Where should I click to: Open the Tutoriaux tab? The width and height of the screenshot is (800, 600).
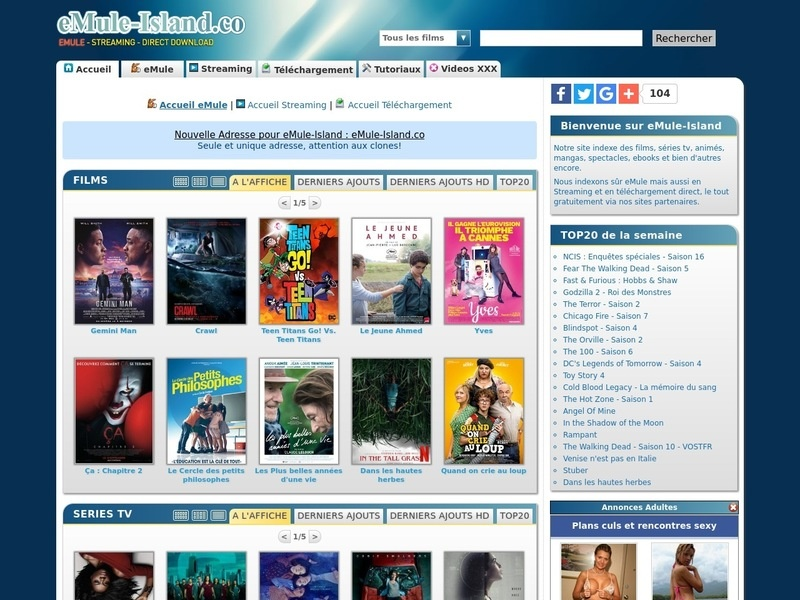coord(391,69)
